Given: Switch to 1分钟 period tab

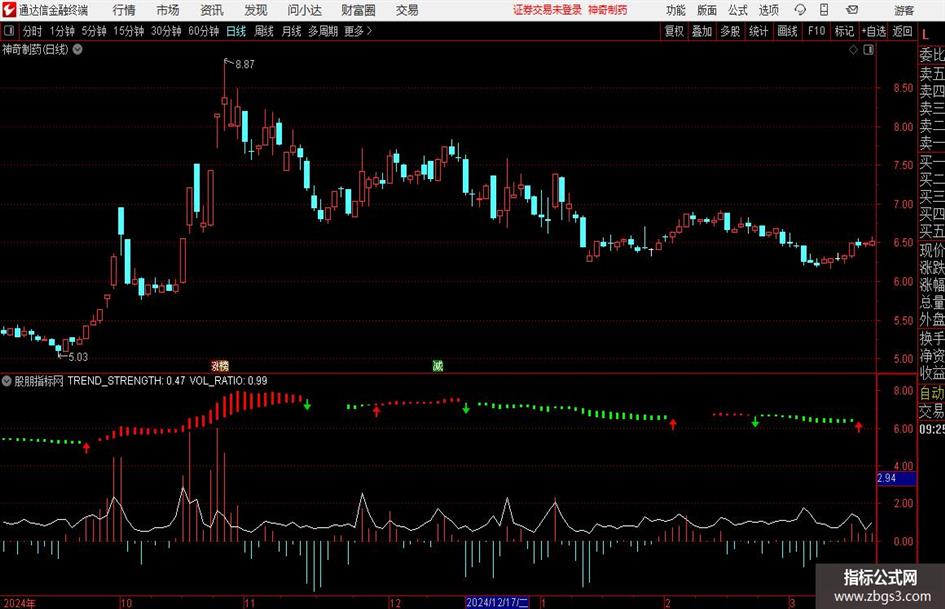Looking at the screenshot, I should click(x=62, y=31).
